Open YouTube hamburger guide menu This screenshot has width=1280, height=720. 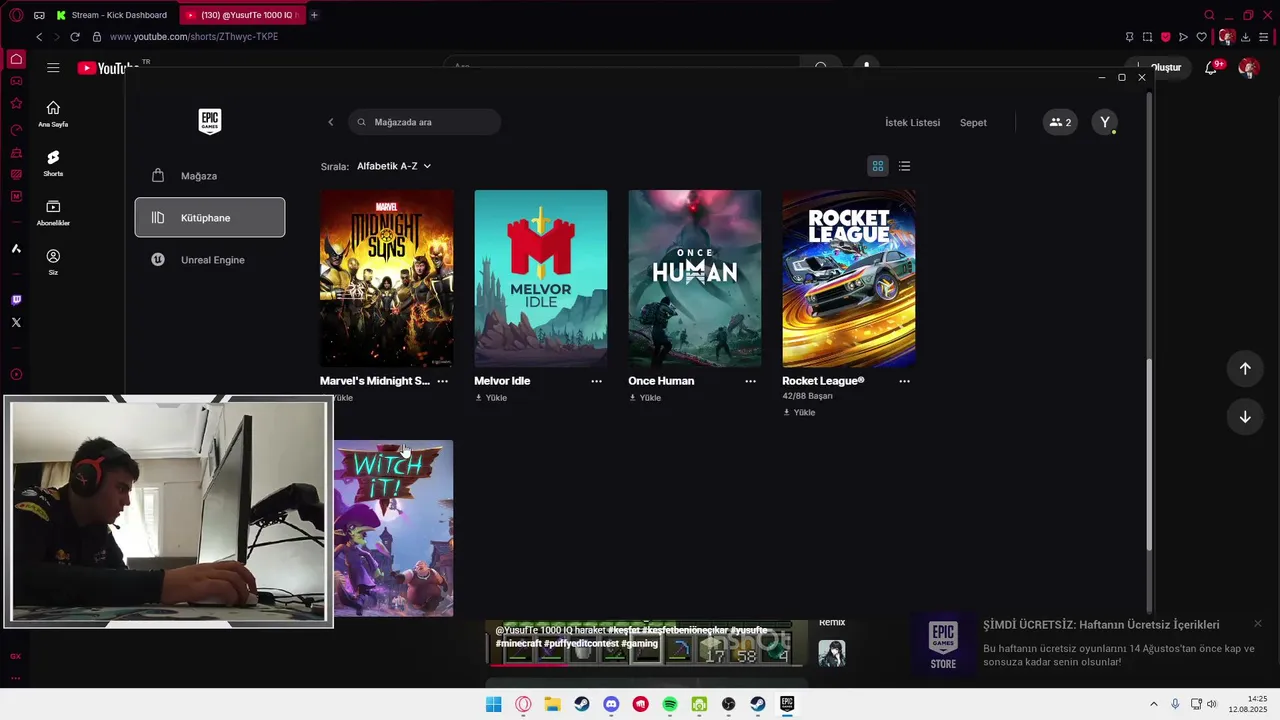point(53,68)
